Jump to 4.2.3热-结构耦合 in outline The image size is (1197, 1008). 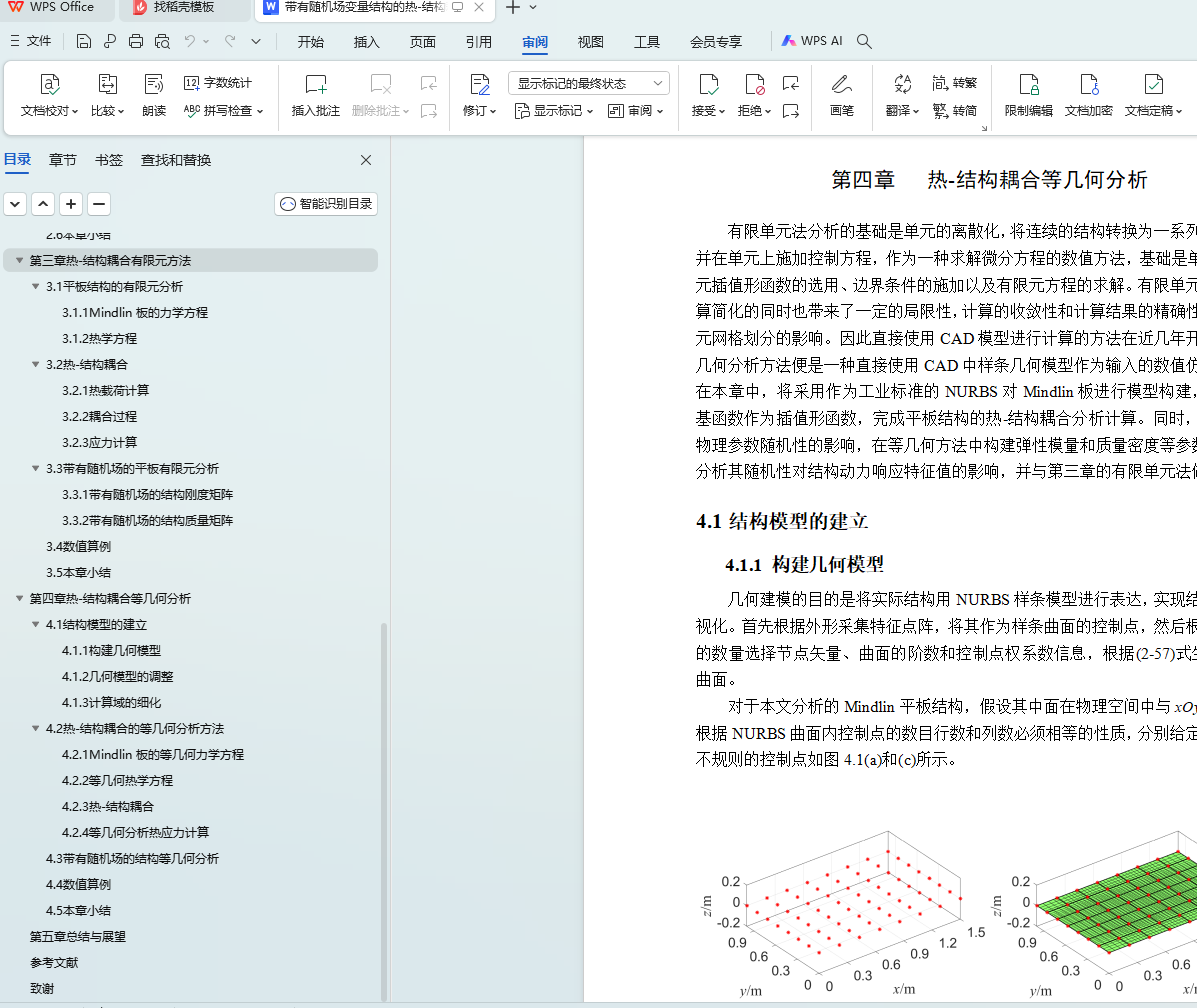tap(108, 806)
